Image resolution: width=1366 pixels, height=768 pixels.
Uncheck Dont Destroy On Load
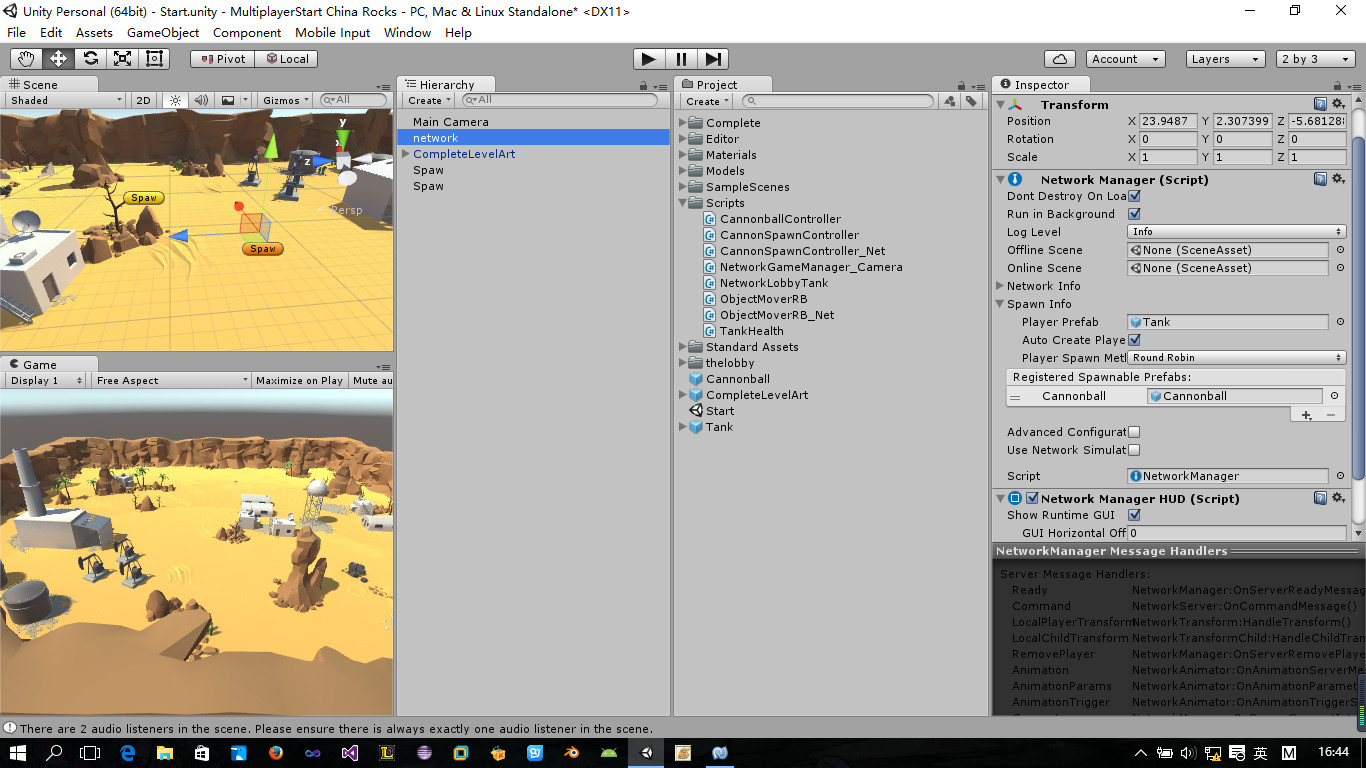tap(1134, 196)
